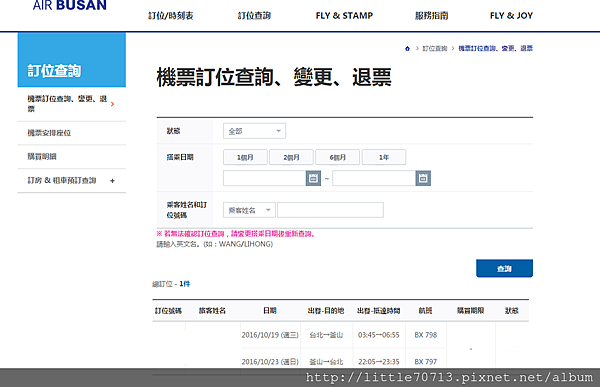600x387 pixels.
Task: Choose the 1年 date range button
Action: (384, 157)
